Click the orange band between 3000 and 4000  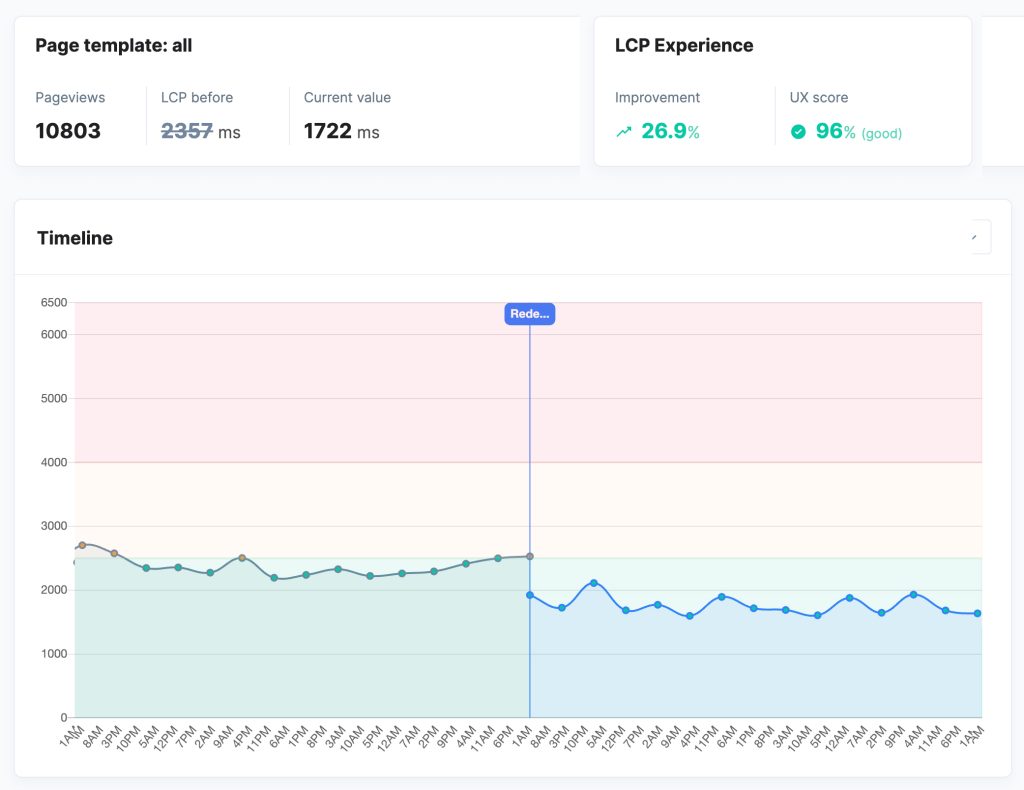(x=300, y=493)
